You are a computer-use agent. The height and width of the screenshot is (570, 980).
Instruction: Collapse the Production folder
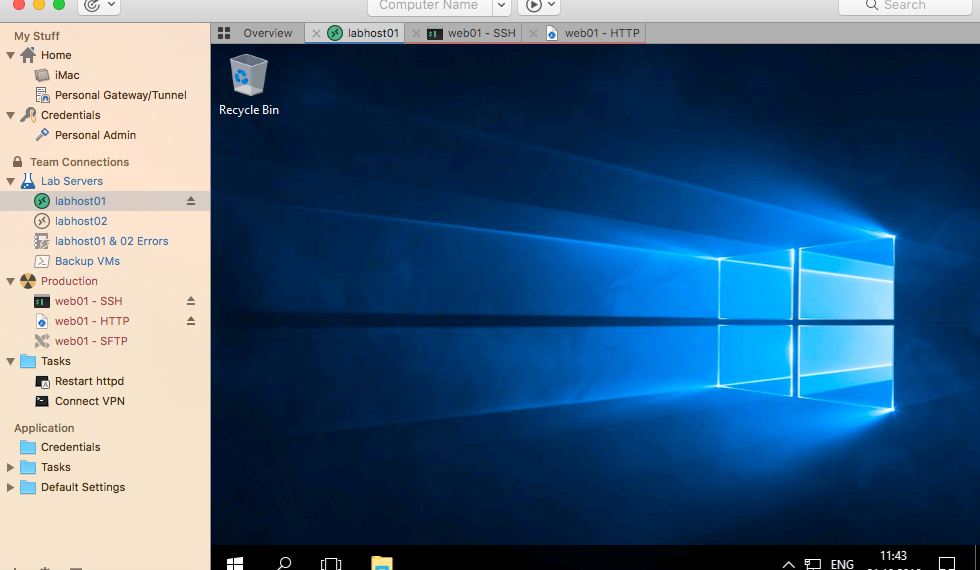pyautogui.click(x=11, y=281)
